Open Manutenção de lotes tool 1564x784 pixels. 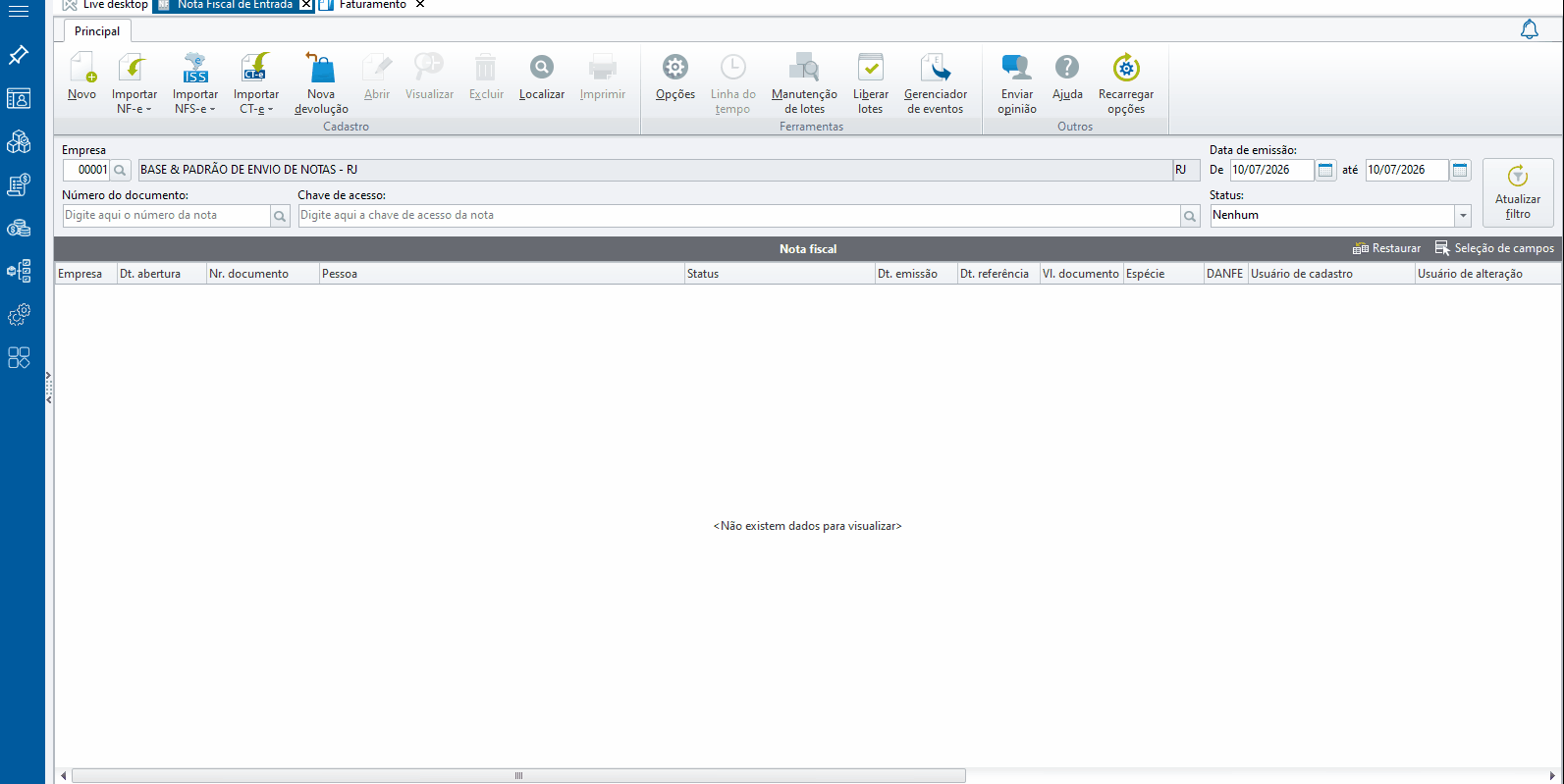pos(804,83)
